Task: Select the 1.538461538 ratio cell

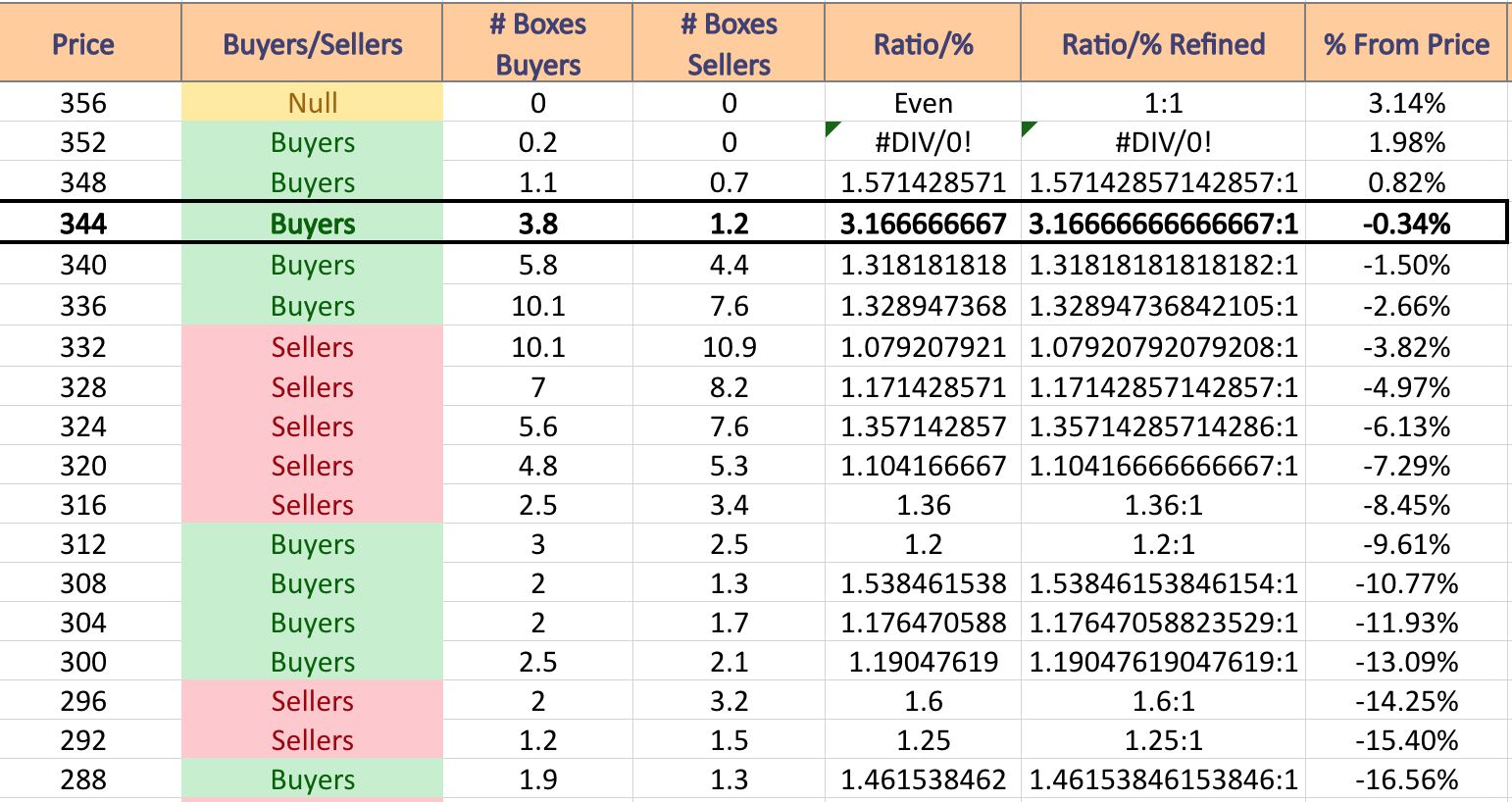Action: point(923,583)
